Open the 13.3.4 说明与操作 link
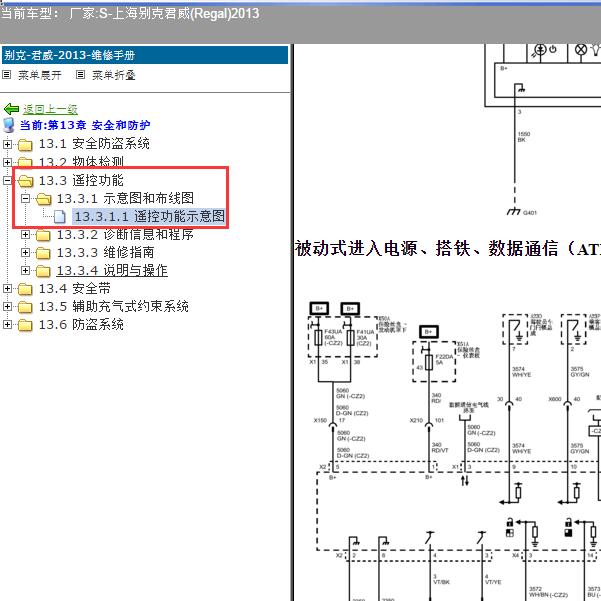The height and width of the screenshot is (601, 601). 112,270
